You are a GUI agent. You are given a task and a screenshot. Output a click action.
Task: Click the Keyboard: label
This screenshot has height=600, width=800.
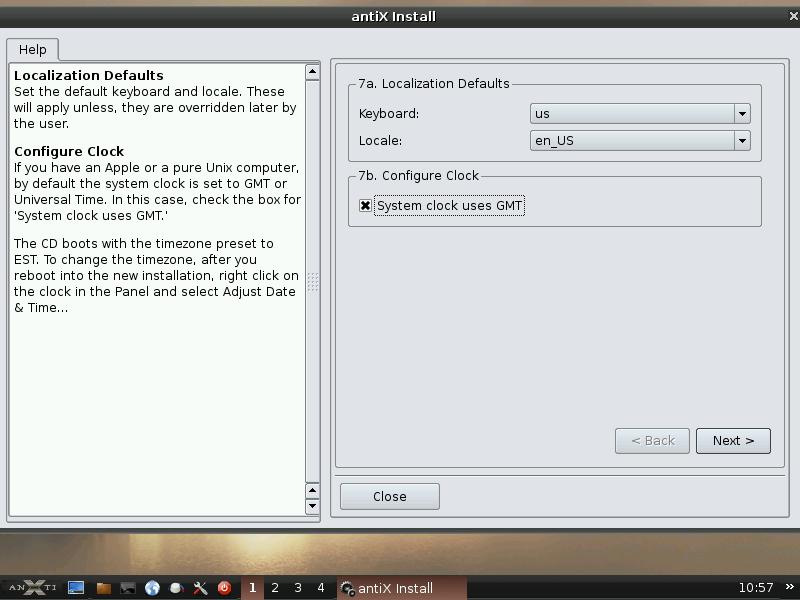[x=389, y=113]
